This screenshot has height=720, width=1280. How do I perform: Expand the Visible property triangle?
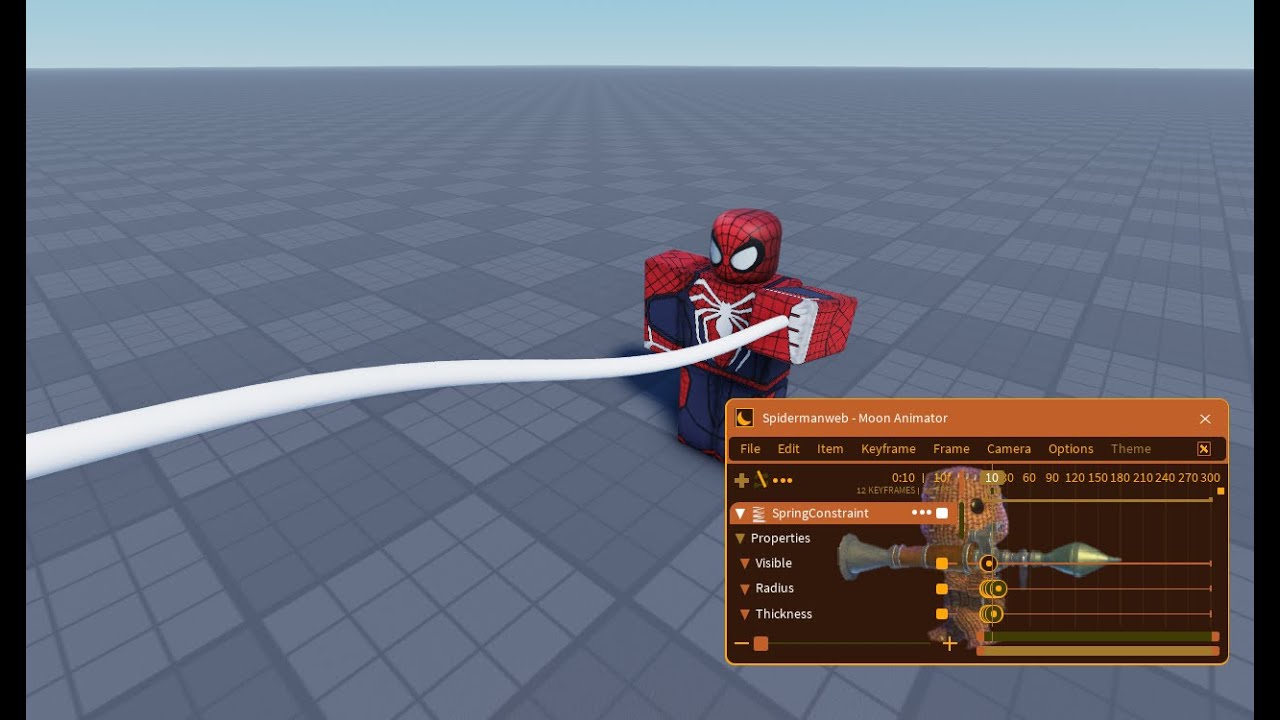point(745,563)
